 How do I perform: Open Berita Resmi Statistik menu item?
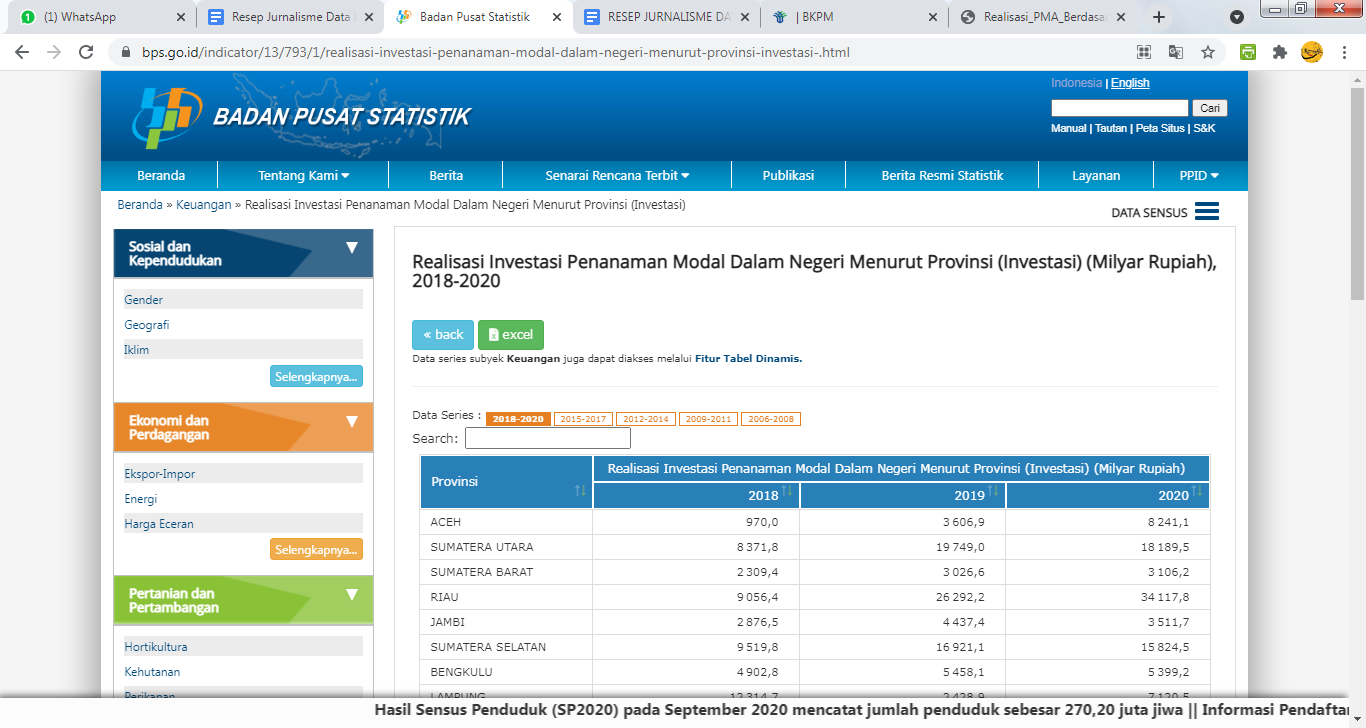point(941,175)
